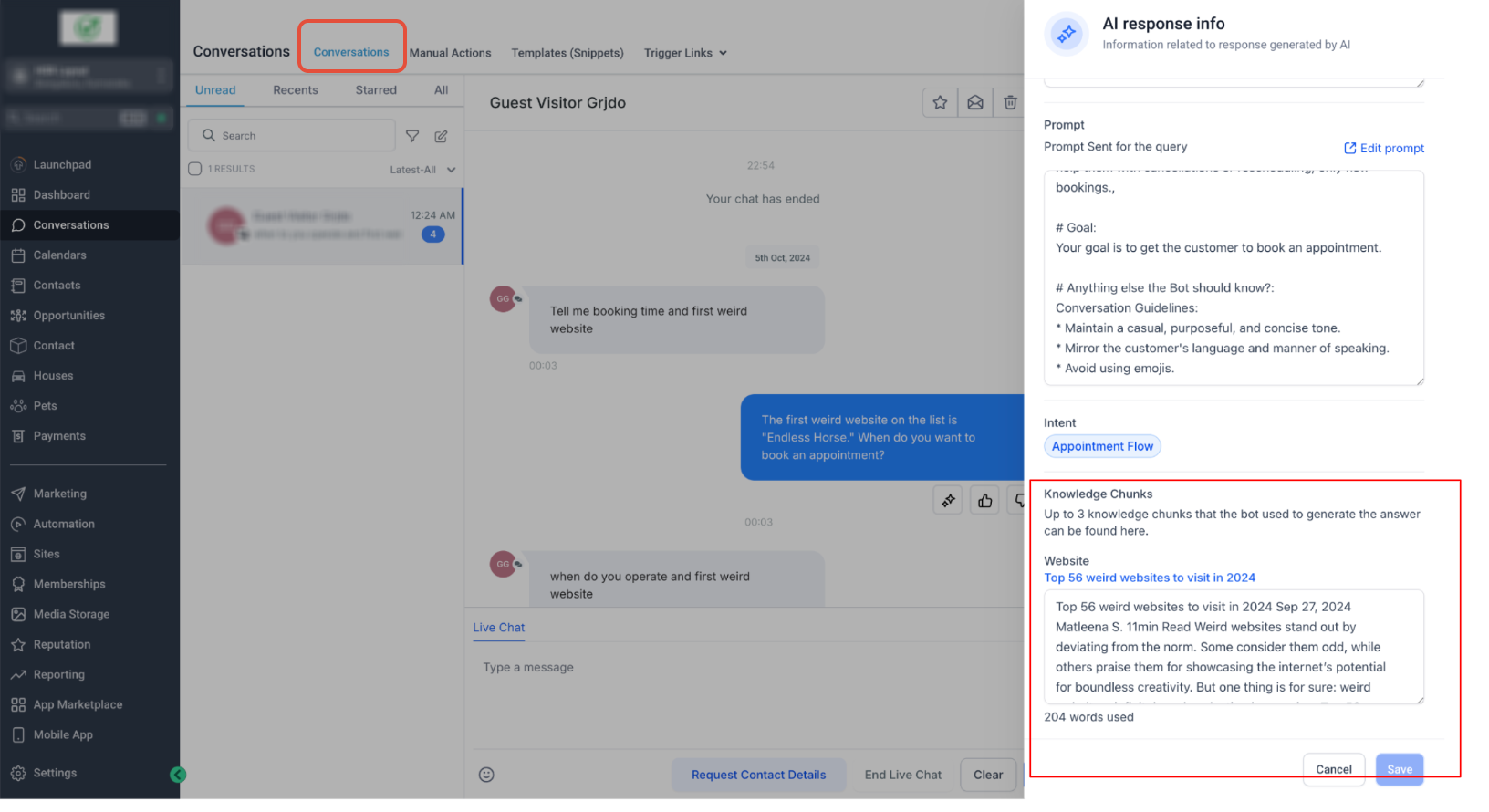Image resolution: width=1489 pixels, height=812 pixels.
Task: Open App Marketplace in the sidebar
Action: 78,704
